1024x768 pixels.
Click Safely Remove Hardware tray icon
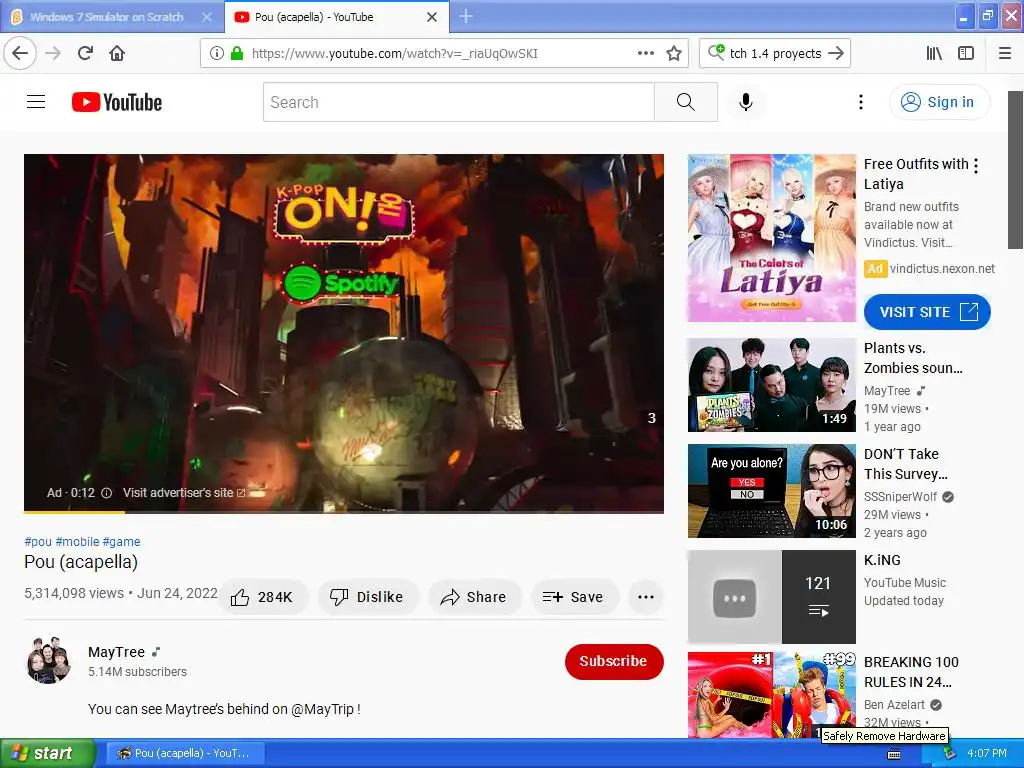coord(949,753)
